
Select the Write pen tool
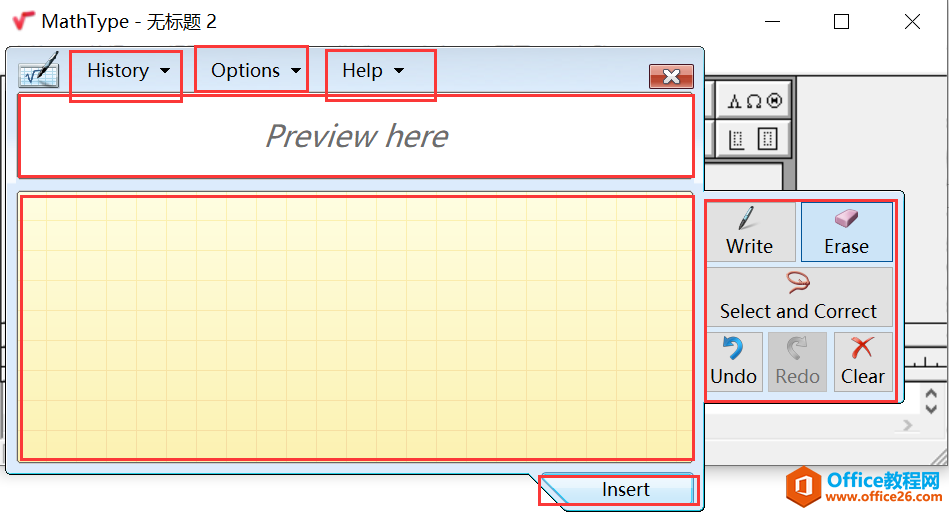[x=750, y=232]
